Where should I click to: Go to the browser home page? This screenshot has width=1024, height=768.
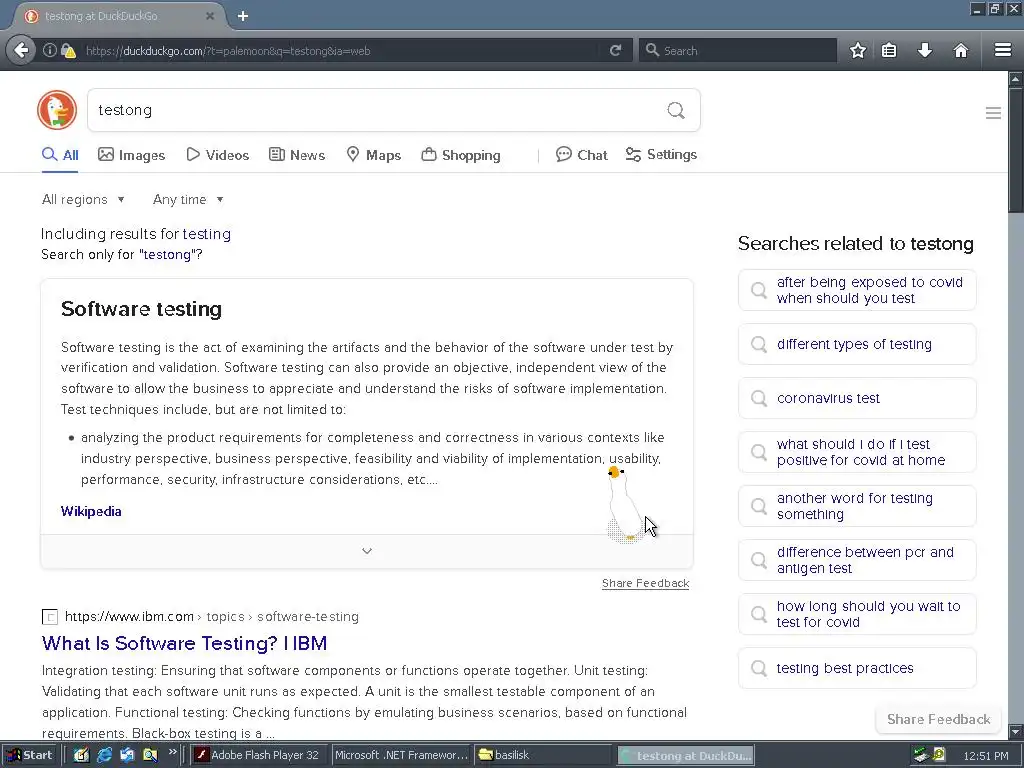click(x=961, y=50)
